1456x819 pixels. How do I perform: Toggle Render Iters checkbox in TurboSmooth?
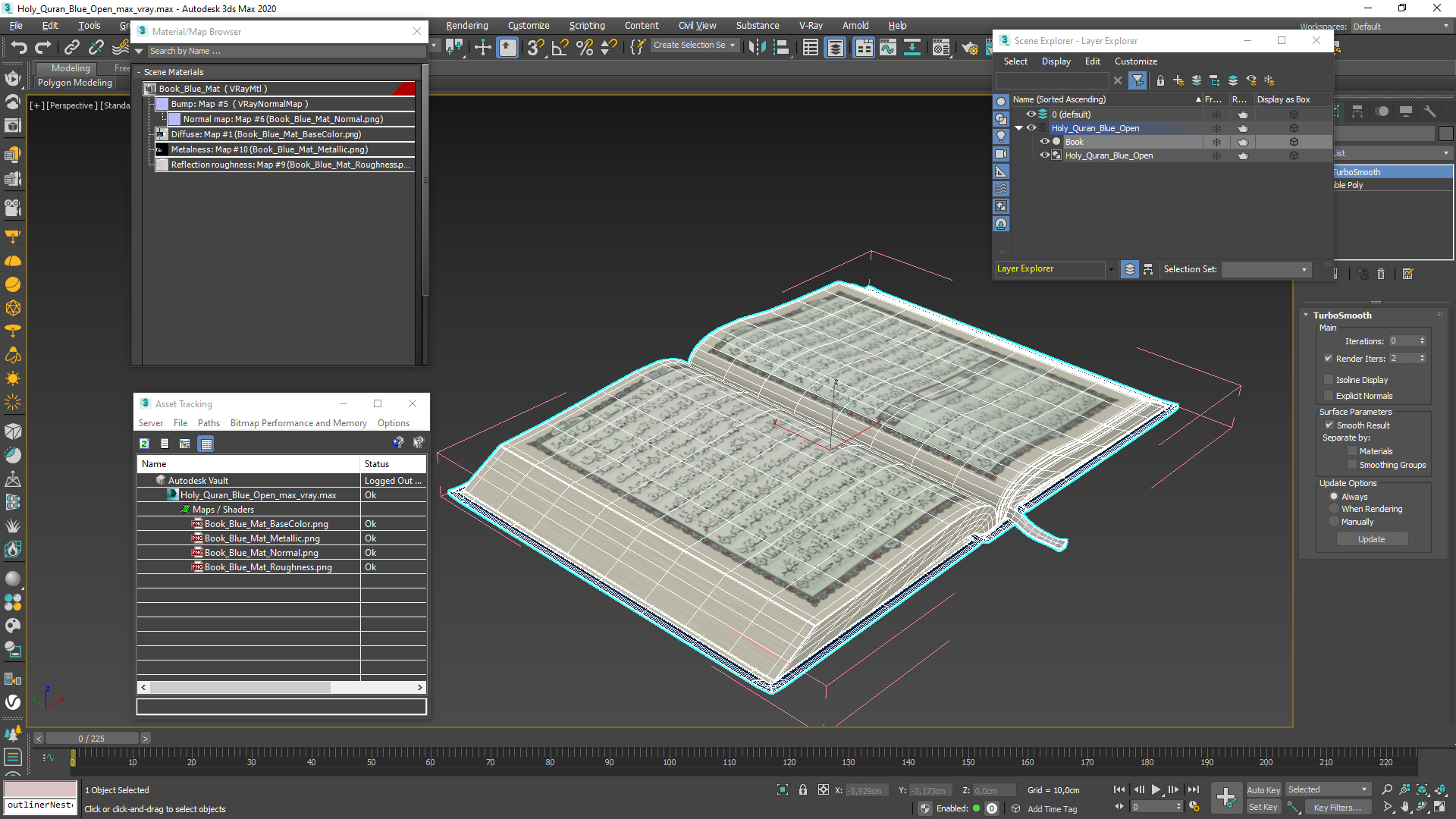click(1329, 359)
